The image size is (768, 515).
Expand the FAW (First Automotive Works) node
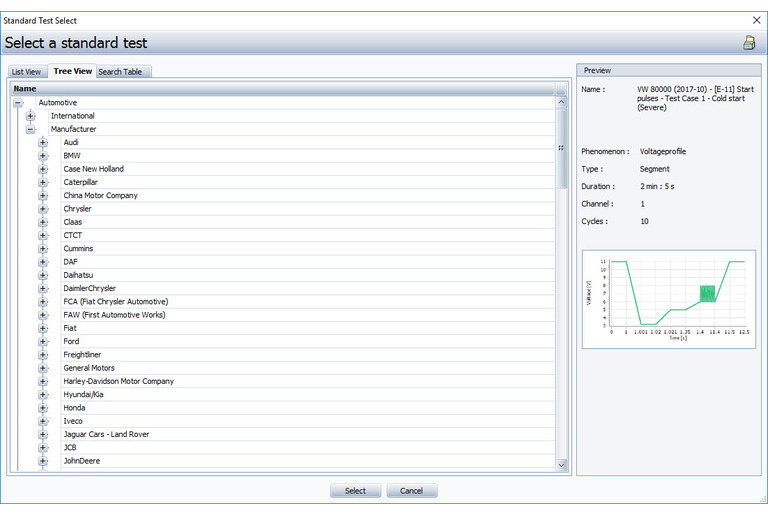[43, 315]
